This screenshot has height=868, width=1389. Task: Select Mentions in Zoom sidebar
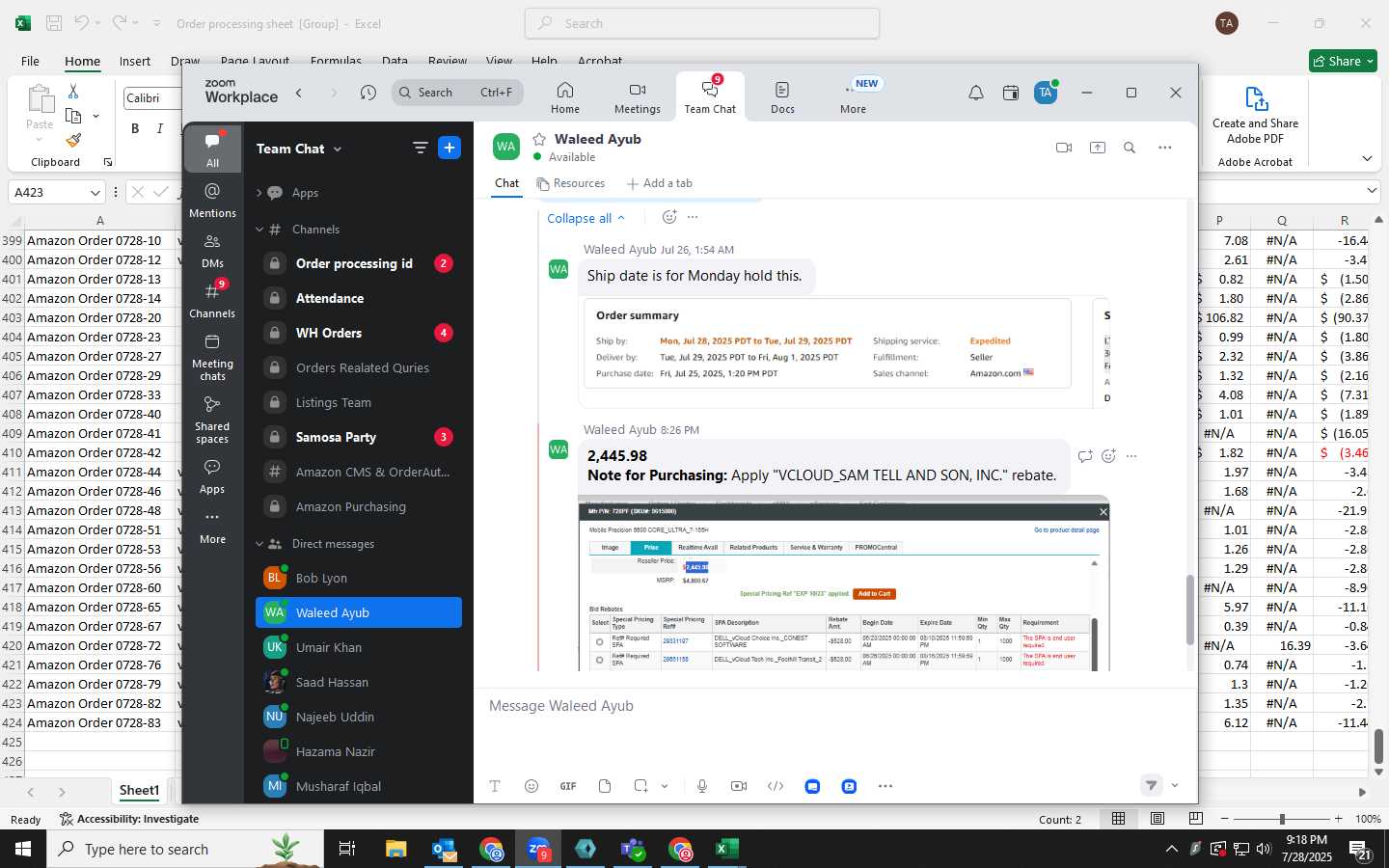pos(212,200)
